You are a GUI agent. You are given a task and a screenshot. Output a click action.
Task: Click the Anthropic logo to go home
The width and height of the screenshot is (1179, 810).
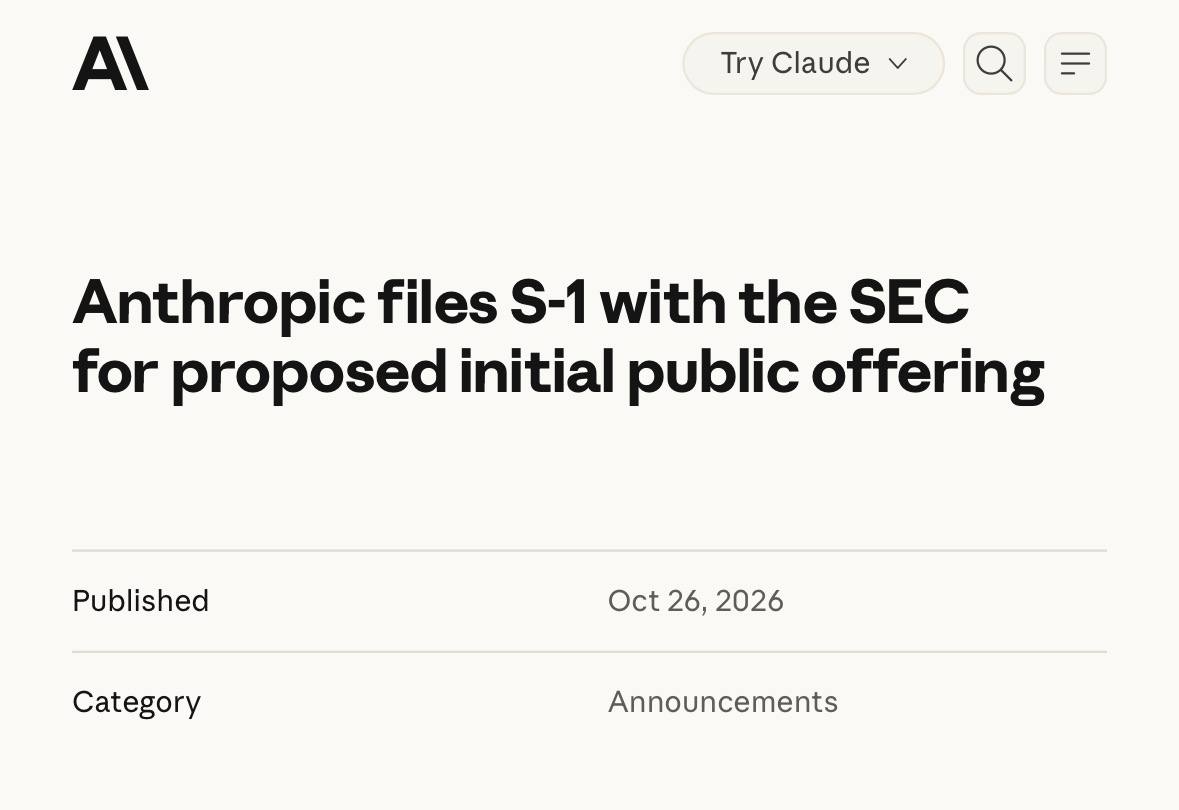point(111,63)
